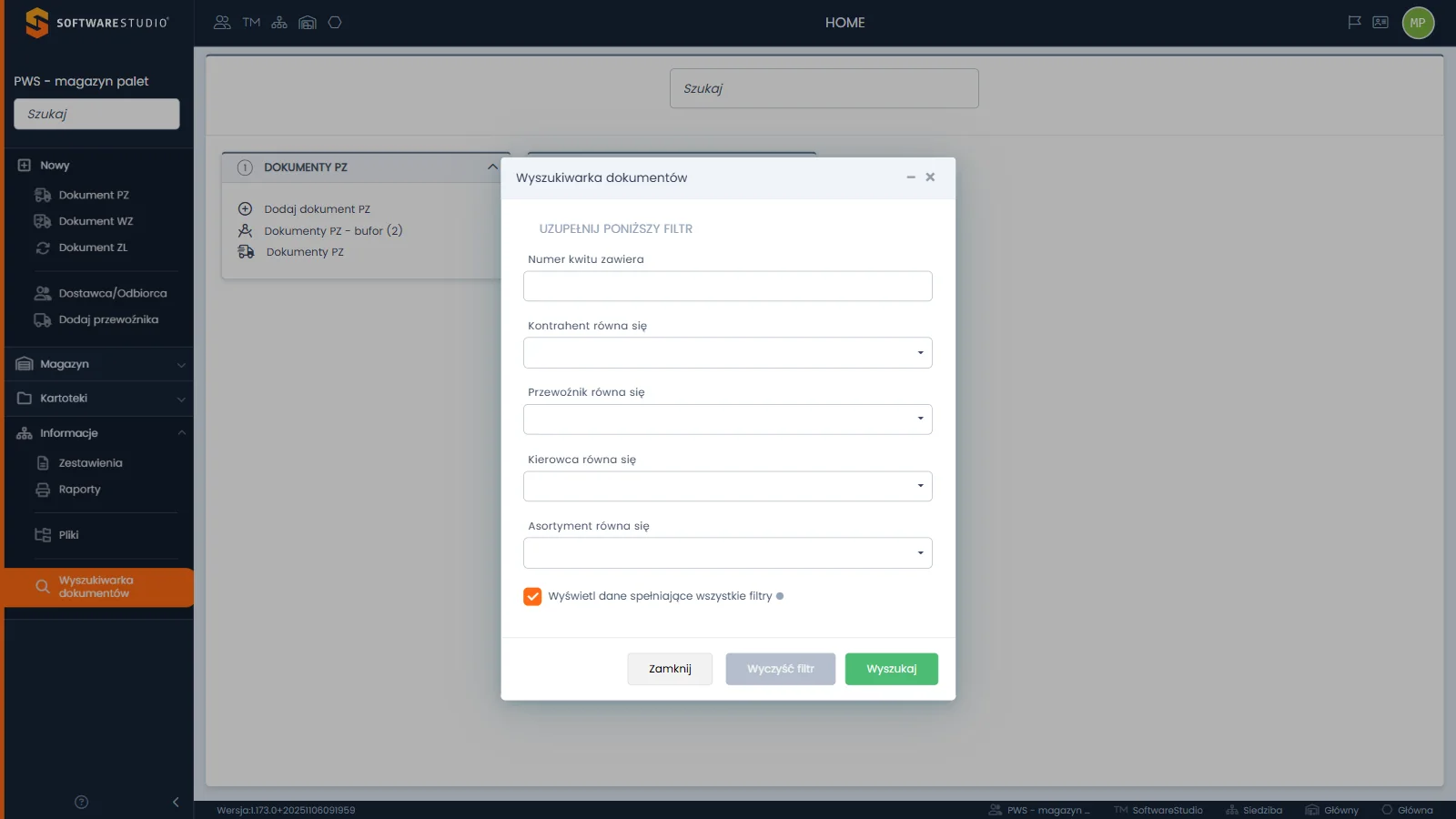Image resolution: width=1456 pixels, height=819 pixels.
Task: Collapse the sidebar with the left arrow
Action: pyautogui.click(x=176, y=802)
